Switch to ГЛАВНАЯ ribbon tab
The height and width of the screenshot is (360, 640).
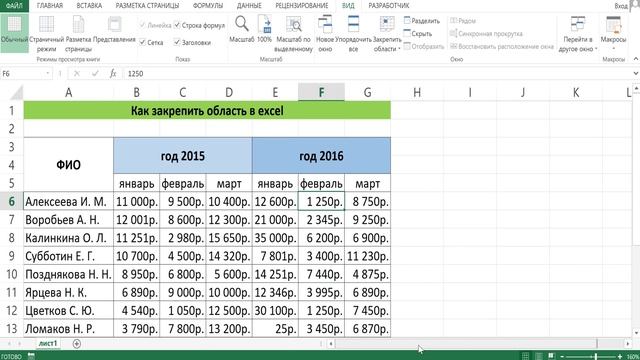tap(50, 6)
